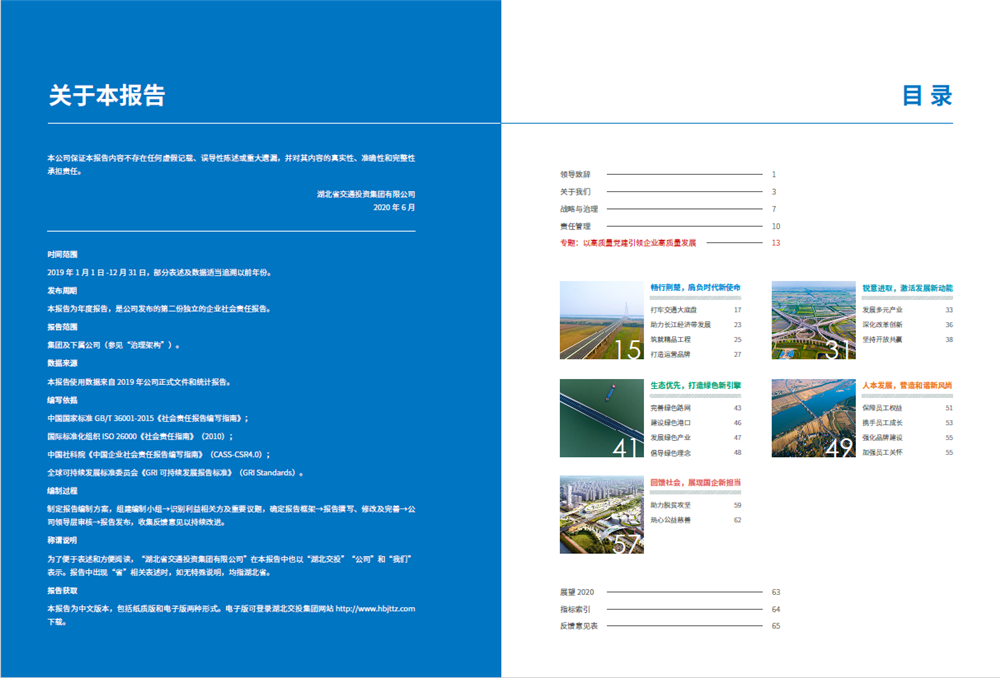Go to the 助力长江经济带发展 entry

click(680, 325)
